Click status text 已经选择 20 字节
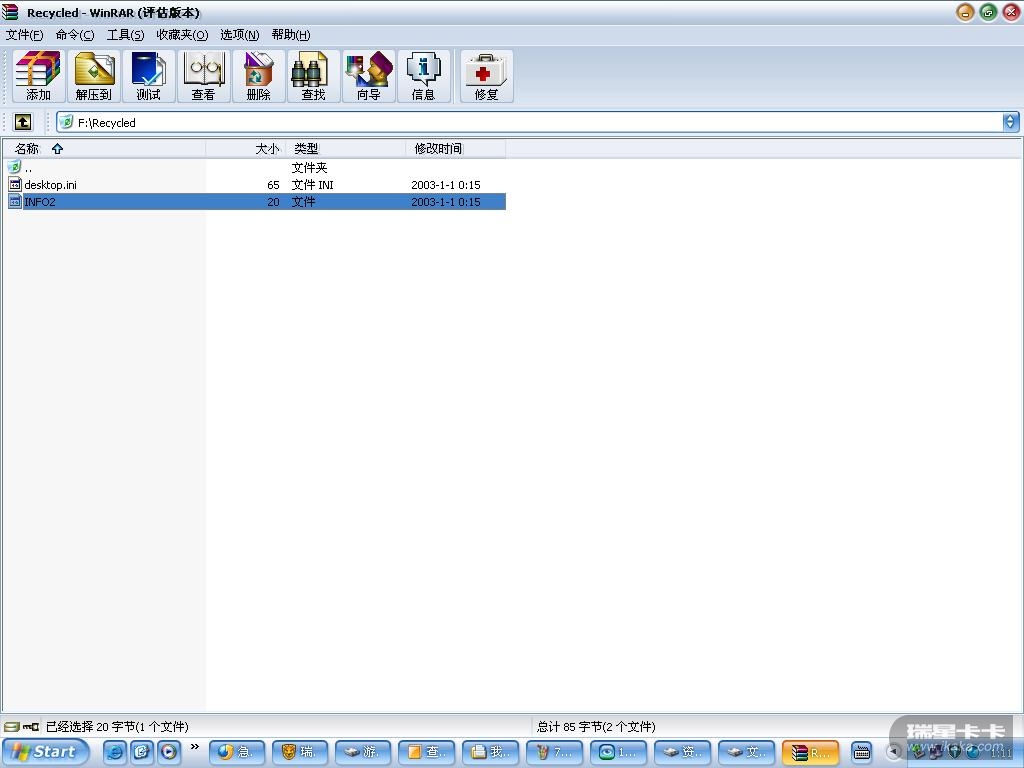 coord(117,726)
